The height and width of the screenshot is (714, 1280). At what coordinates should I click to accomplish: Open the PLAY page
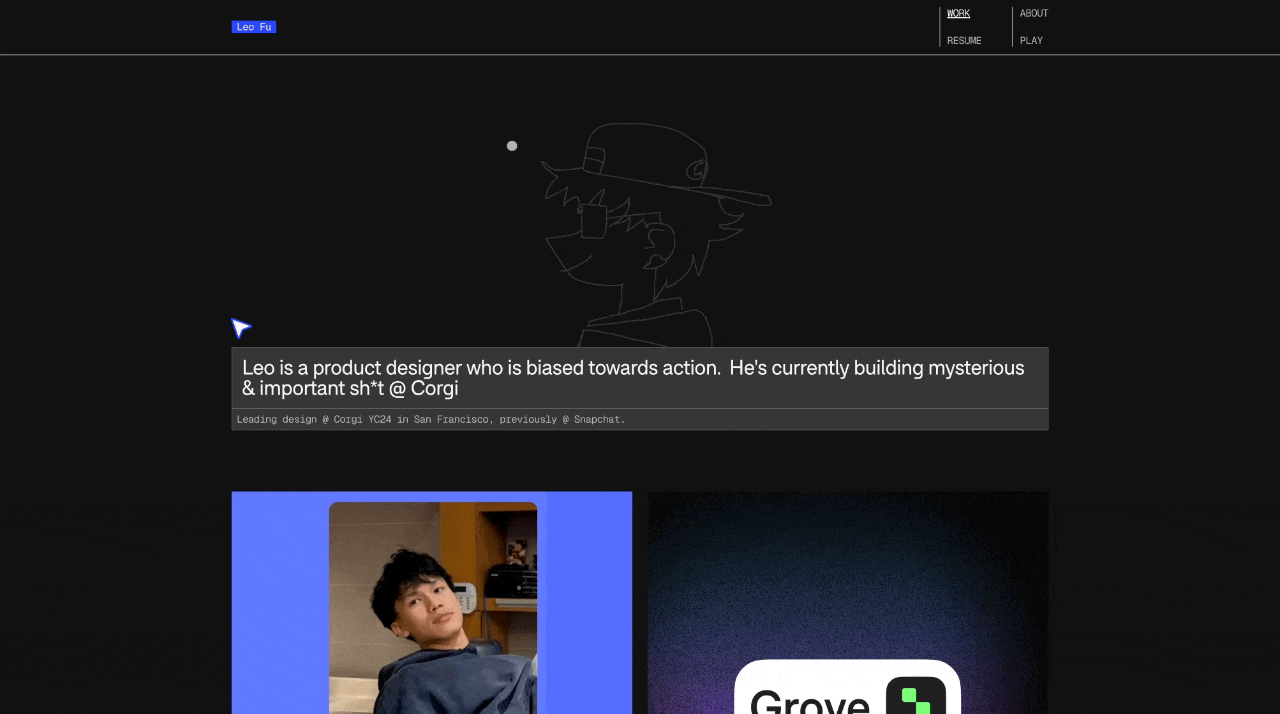[x=1031, y=40]
